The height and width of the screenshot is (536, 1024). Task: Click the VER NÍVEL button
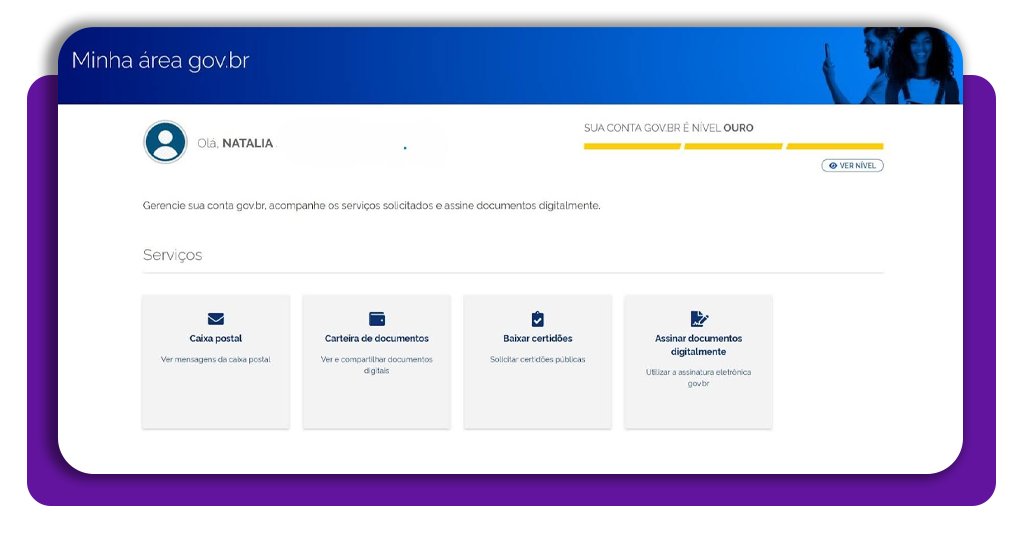coord(852,166)
